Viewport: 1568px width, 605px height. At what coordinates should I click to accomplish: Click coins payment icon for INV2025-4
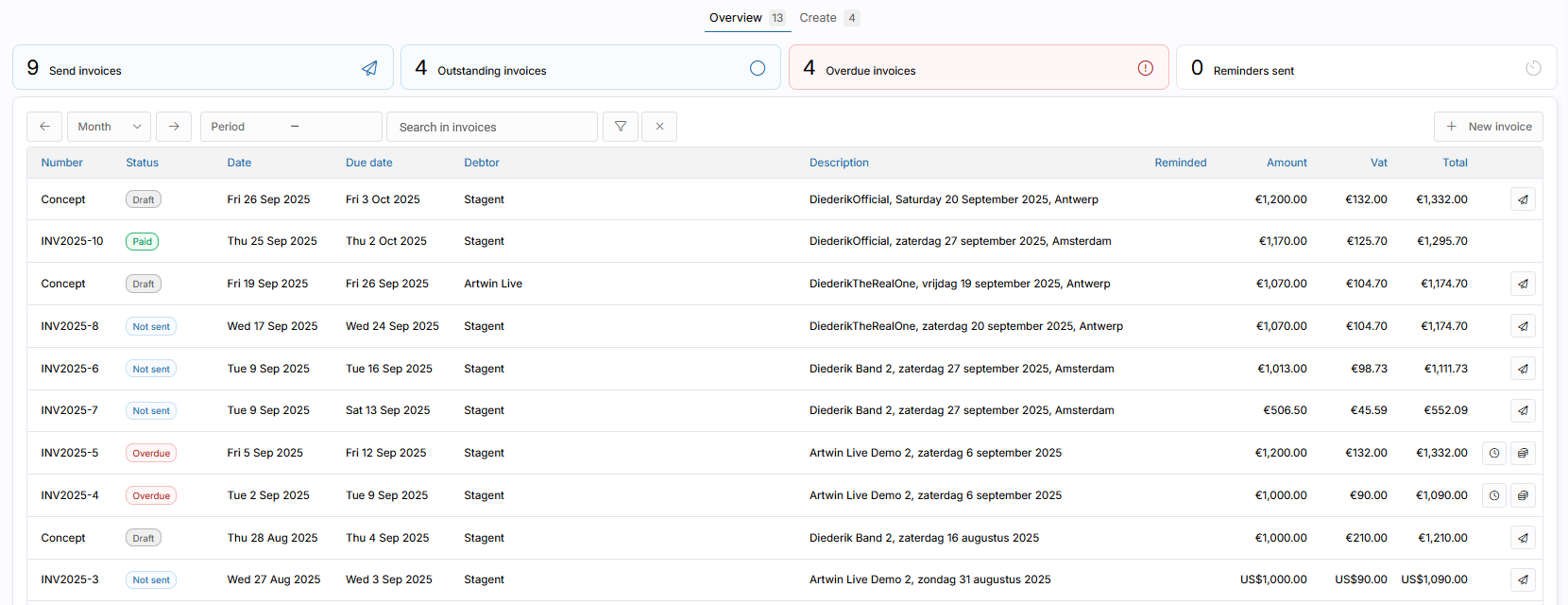click(1523, 495)
